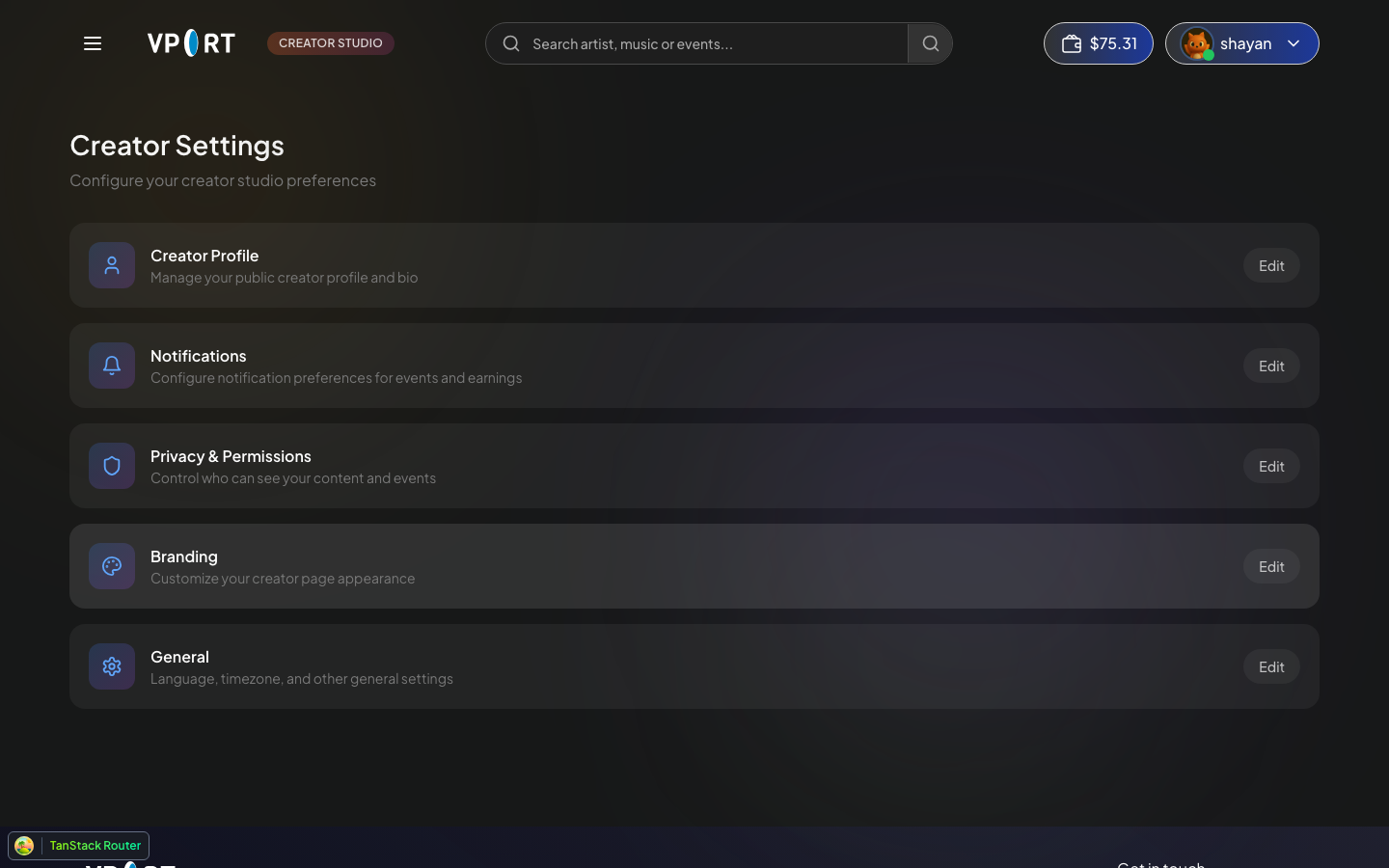Click the wallet icon
This screenshot has width=1389, height=868.
coord(1072,43)
